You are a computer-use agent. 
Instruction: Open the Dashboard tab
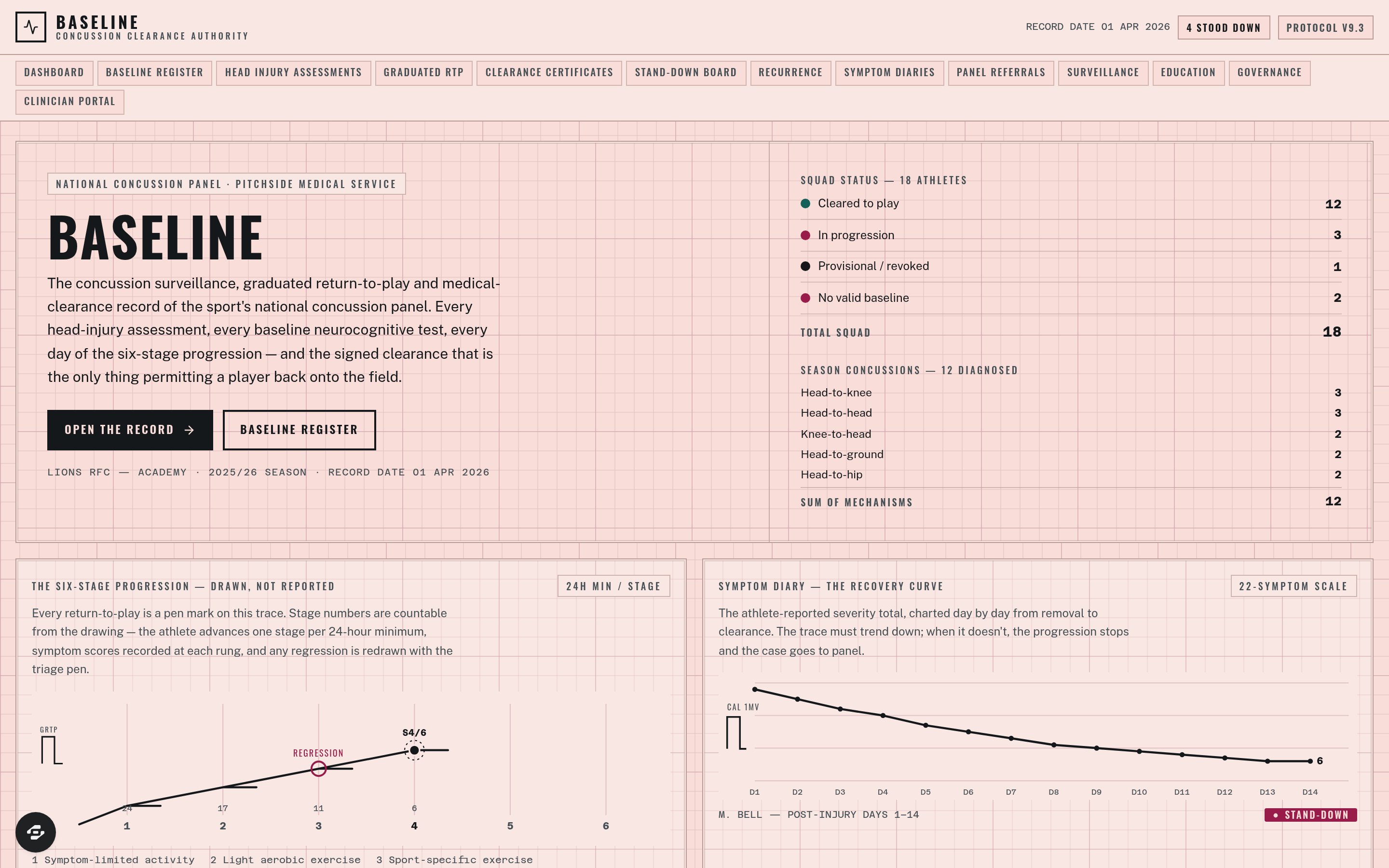(x=54, y=73)
